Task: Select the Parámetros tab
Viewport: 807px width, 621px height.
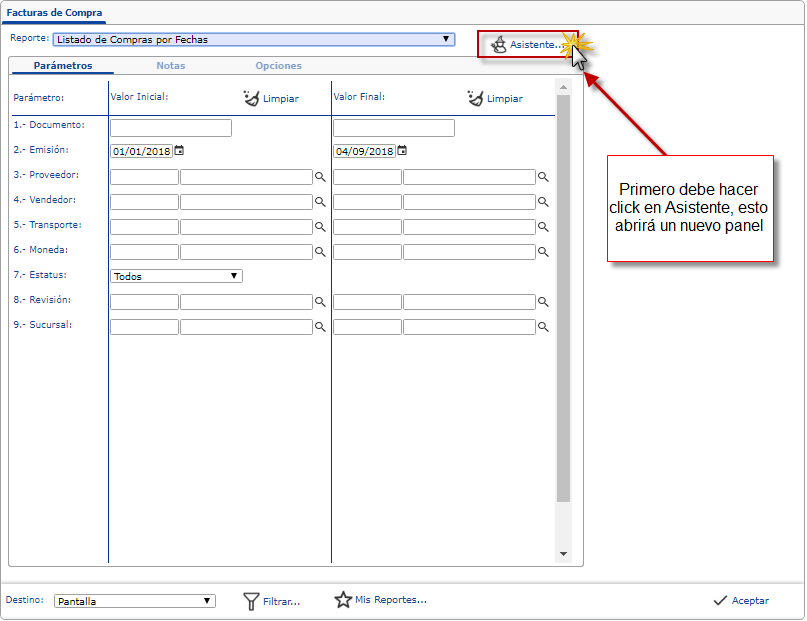Action: (62, 66)
